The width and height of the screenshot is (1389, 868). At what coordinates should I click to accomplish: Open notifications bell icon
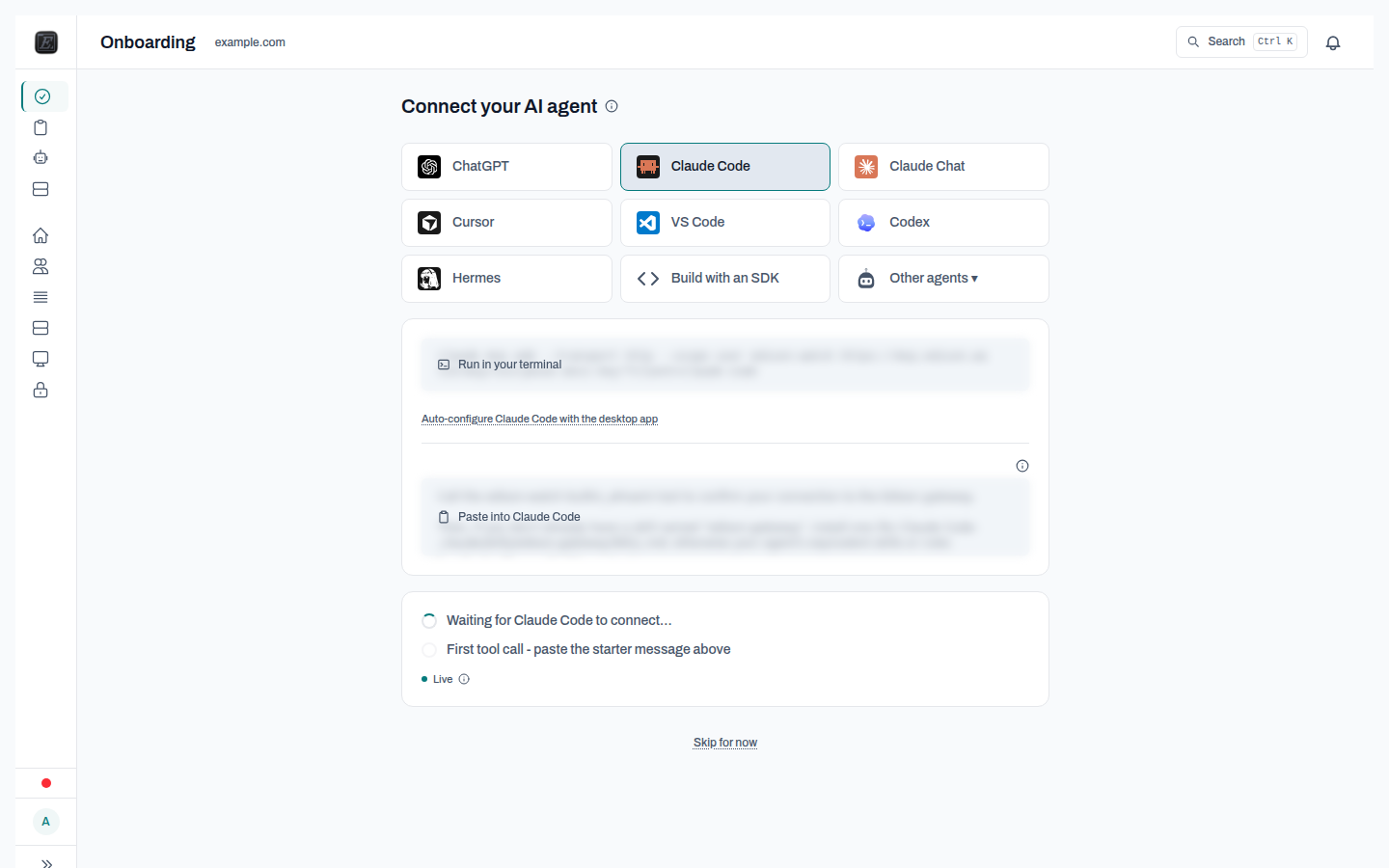pyautogui.click(x=1333, y=42)
